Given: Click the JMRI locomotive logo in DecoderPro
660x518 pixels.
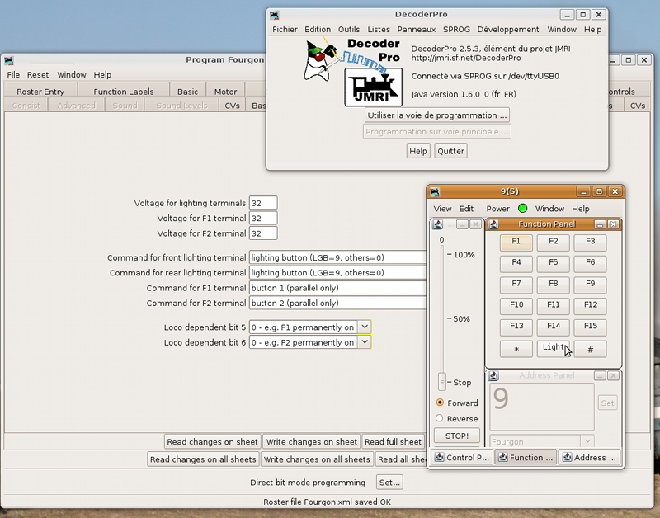Looking at the screenshot, I should click(x=373, y=87).
